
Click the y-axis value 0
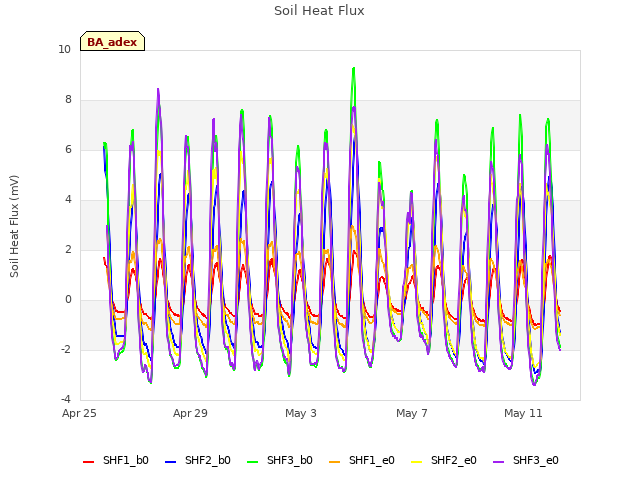68,300
